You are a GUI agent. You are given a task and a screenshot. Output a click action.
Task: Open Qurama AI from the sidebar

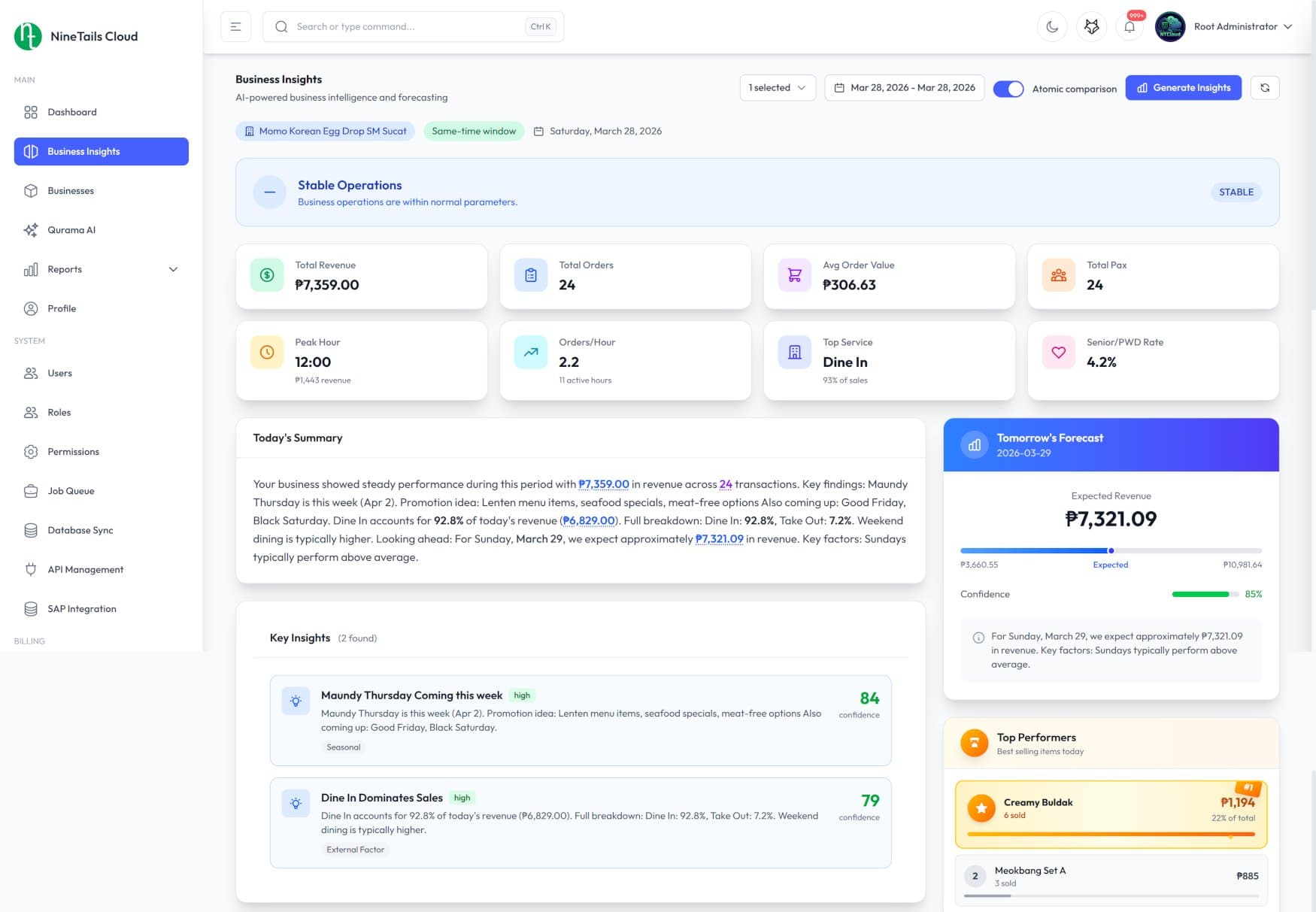(71, 230)
